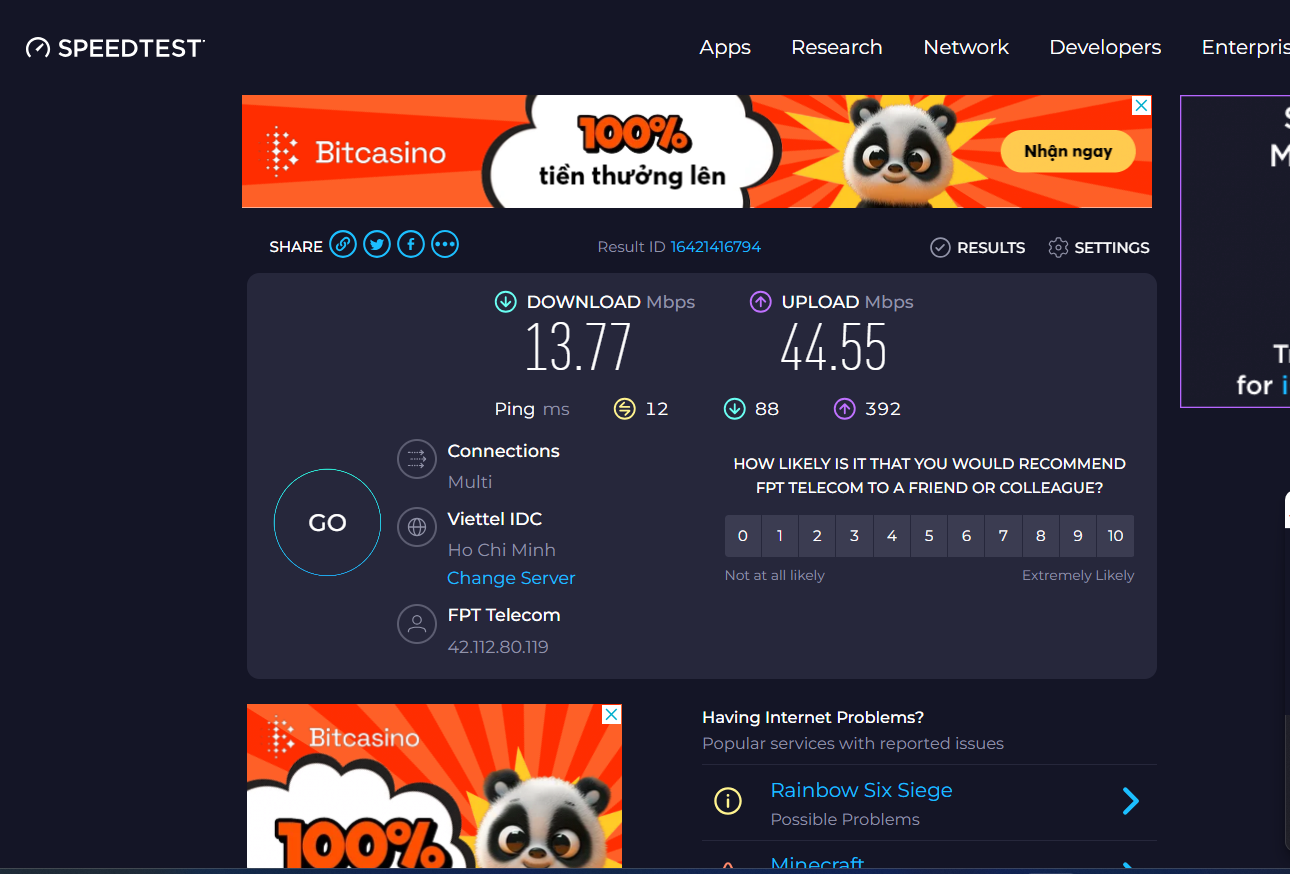This screenshot has height=874, width=1290.
Task: Share the result on Twitter
Action: click(x=377, y=245)
